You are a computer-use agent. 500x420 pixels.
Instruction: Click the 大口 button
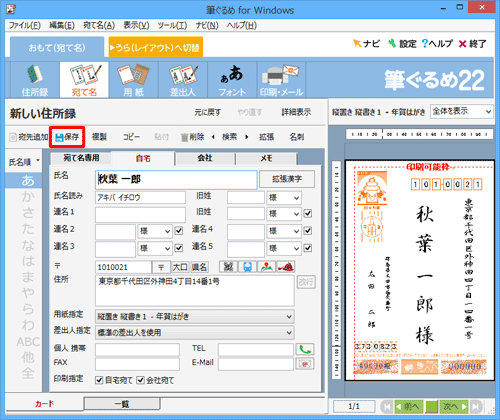(x=180, y=267)
